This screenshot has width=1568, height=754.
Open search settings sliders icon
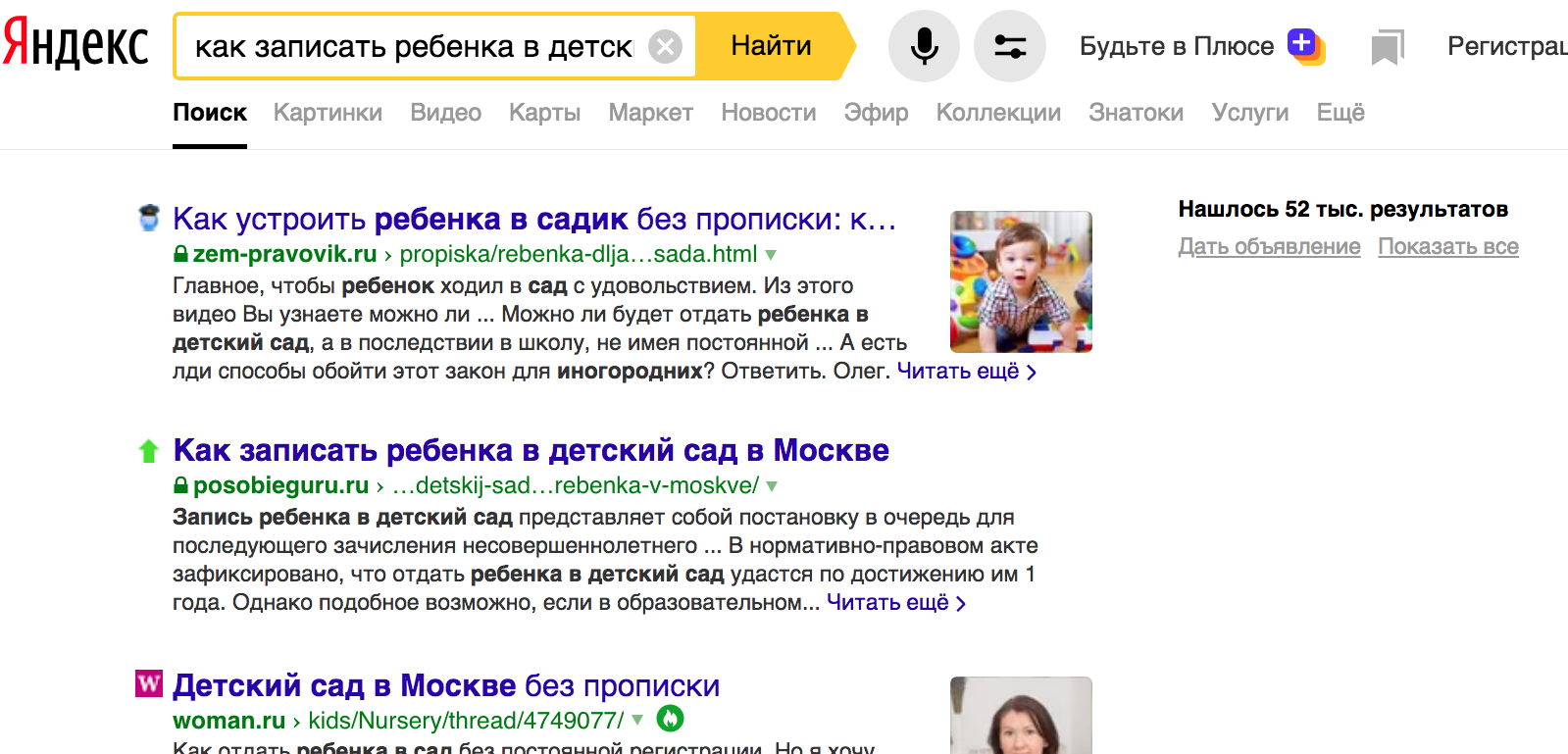click(1010, 46)
